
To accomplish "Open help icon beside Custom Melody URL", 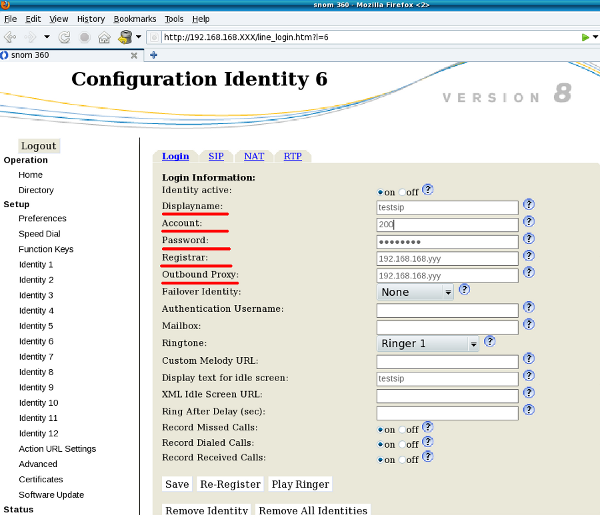I will click(x=529, y=358).
